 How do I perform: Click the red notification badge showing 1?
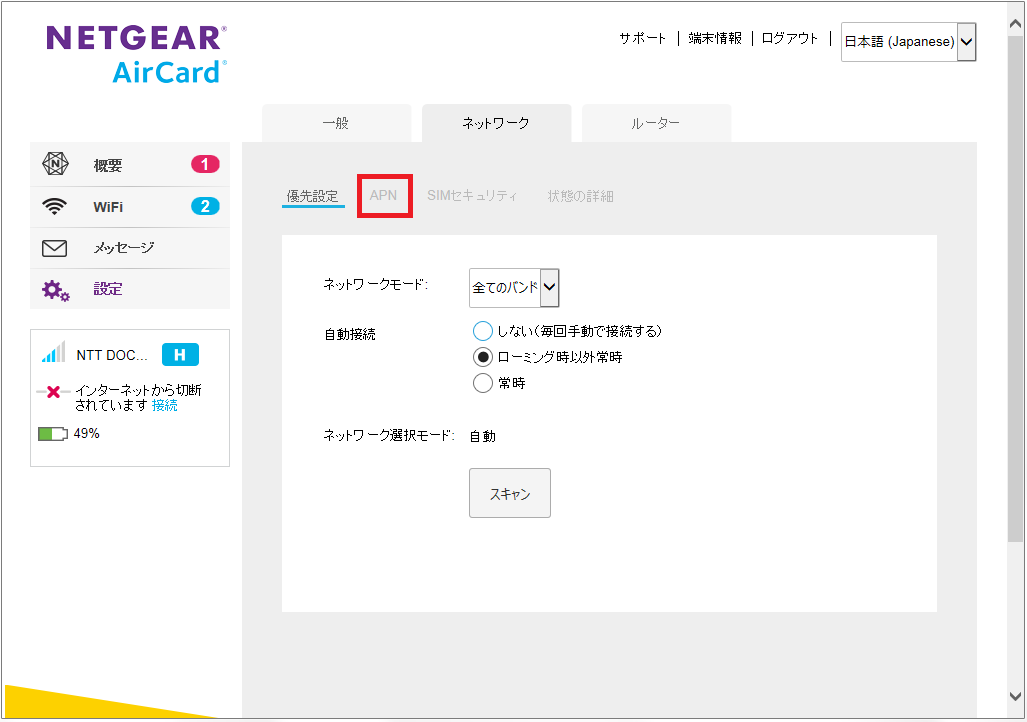pyautogui.click(x=205, y=164)
